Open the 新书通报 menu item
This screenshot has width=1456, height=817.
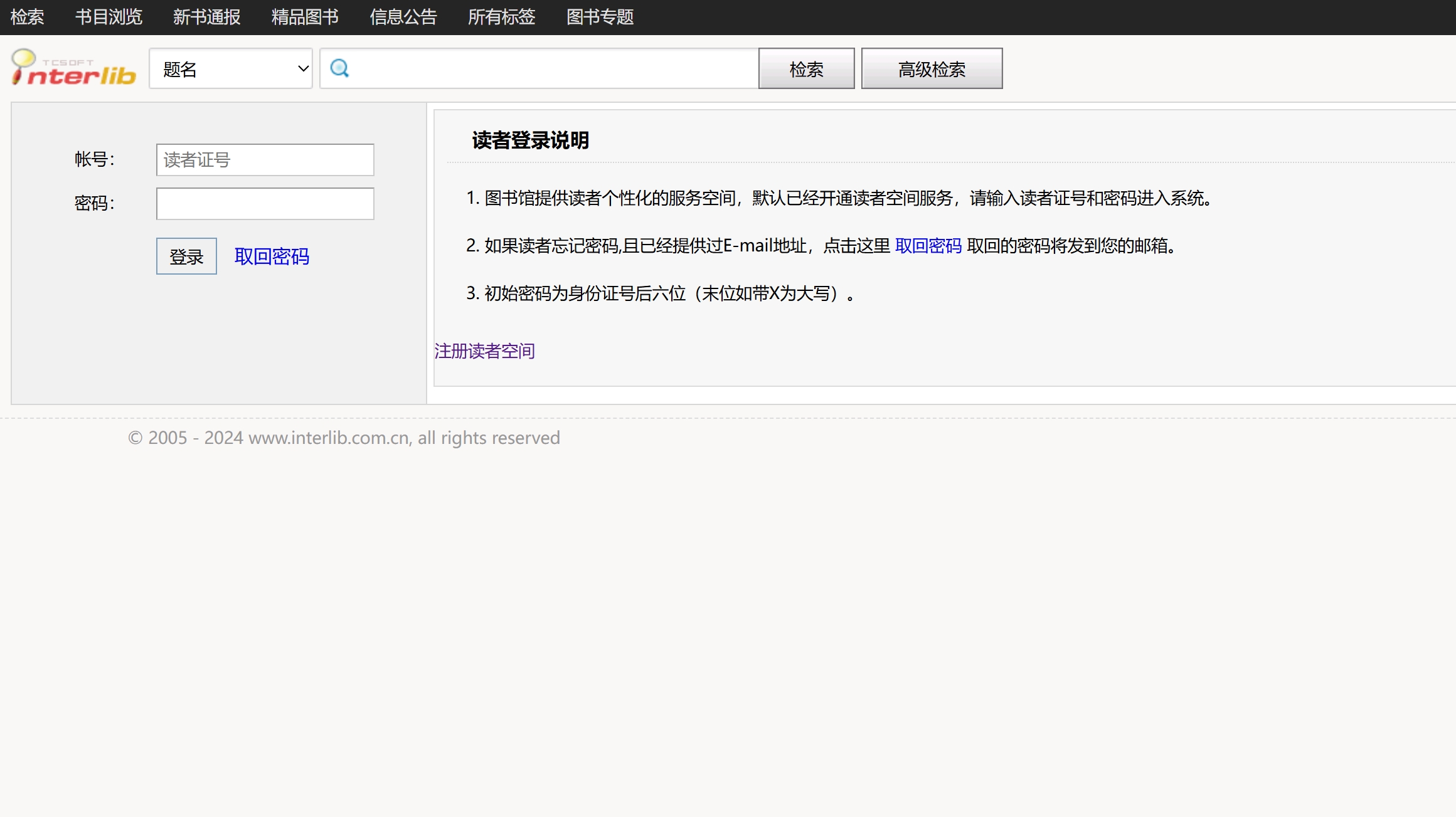(x=207, y=17)
